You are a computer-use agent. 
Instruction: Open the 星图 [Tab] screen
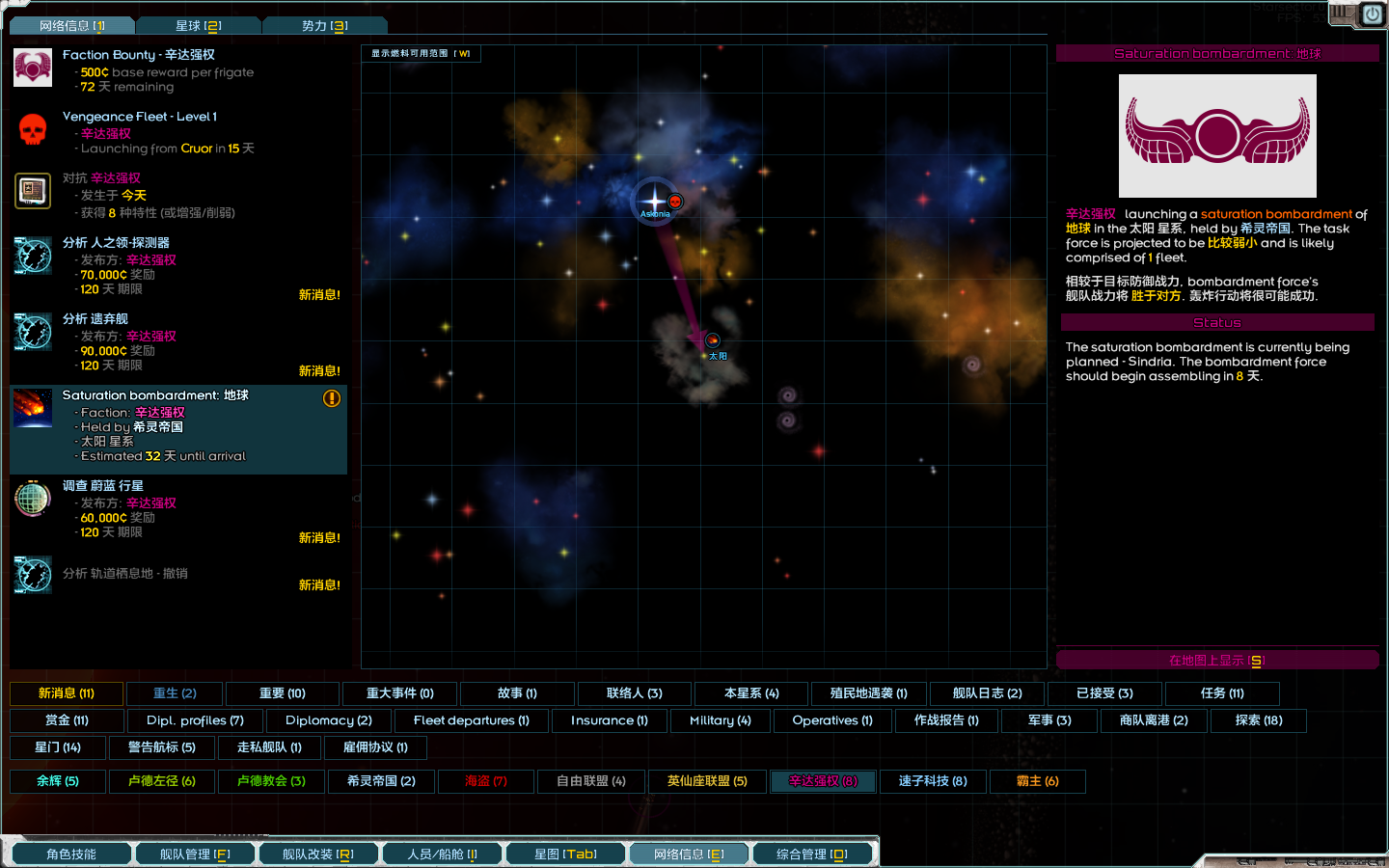tap(565, 854)
